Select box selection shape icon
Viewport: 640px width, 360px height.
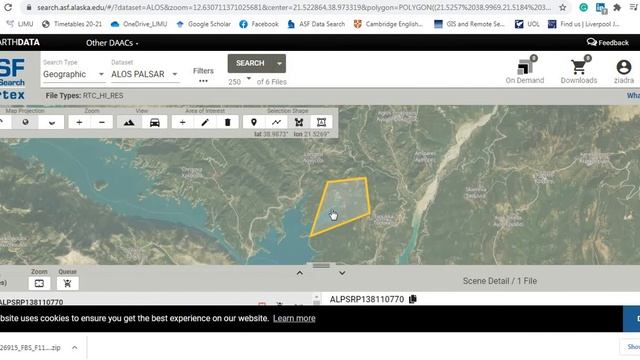coord(321,122)
